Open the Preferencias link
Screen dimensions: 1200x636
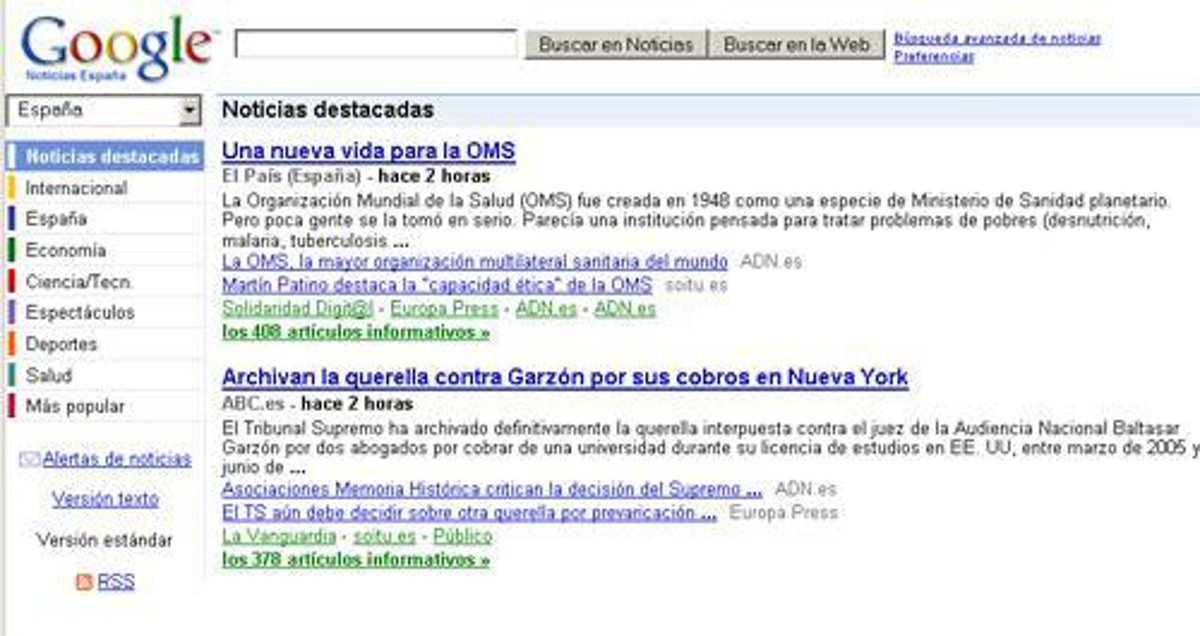coord(934,57)
